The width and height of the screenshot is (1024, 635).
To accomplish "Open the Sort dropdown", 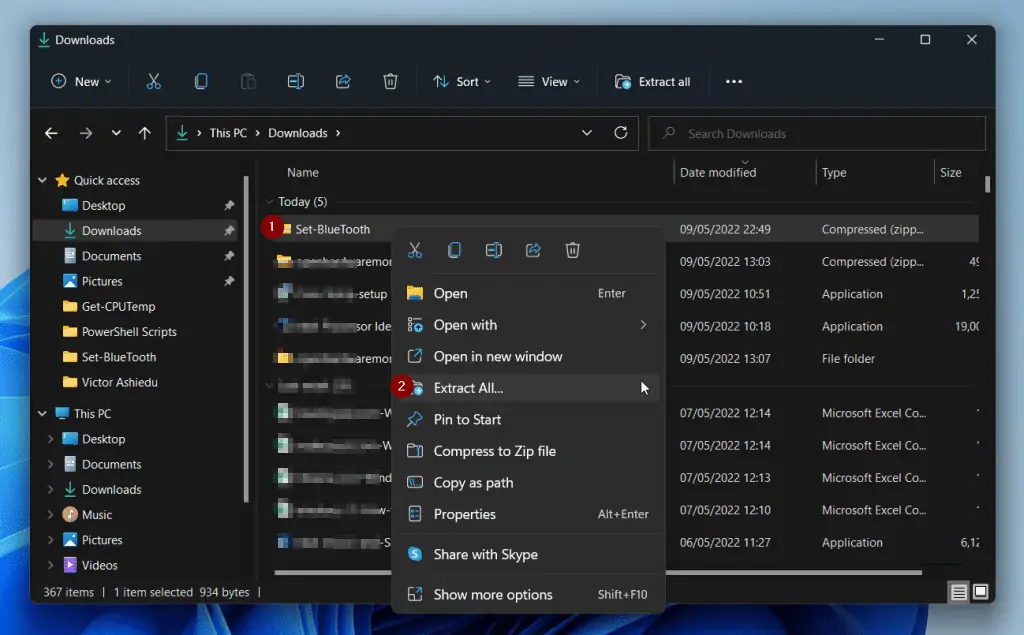I will pyautogui.click(x=461, y=81).
